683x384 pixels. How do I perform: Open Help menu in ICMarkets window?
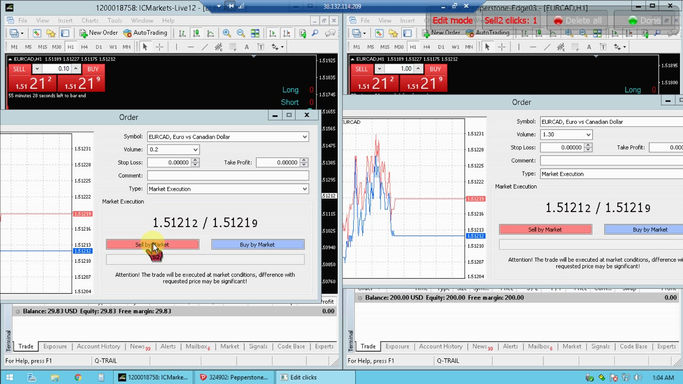[x=168, y=20]
